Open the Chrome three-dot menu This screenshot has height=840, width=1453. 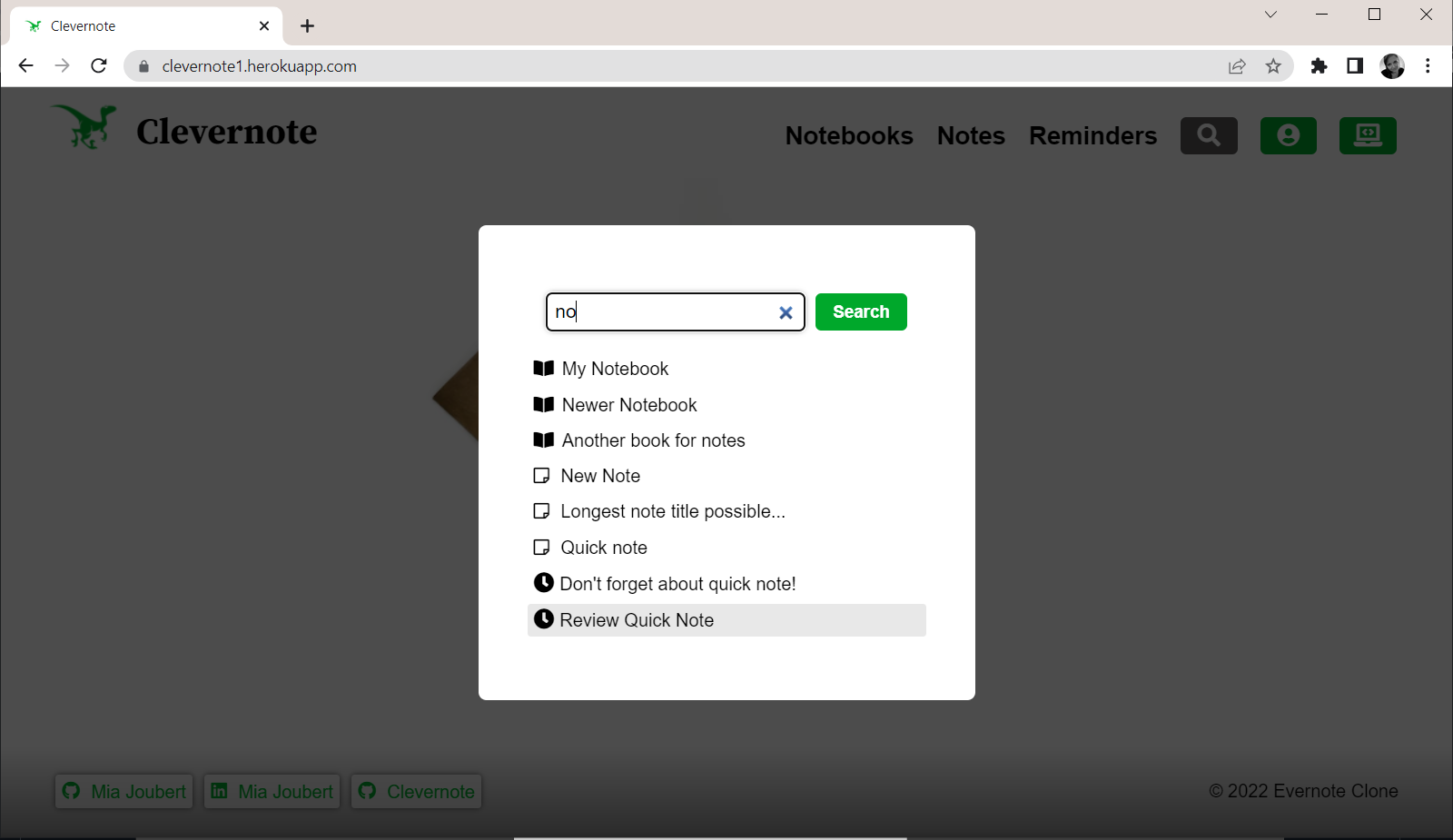point(1428,65)
